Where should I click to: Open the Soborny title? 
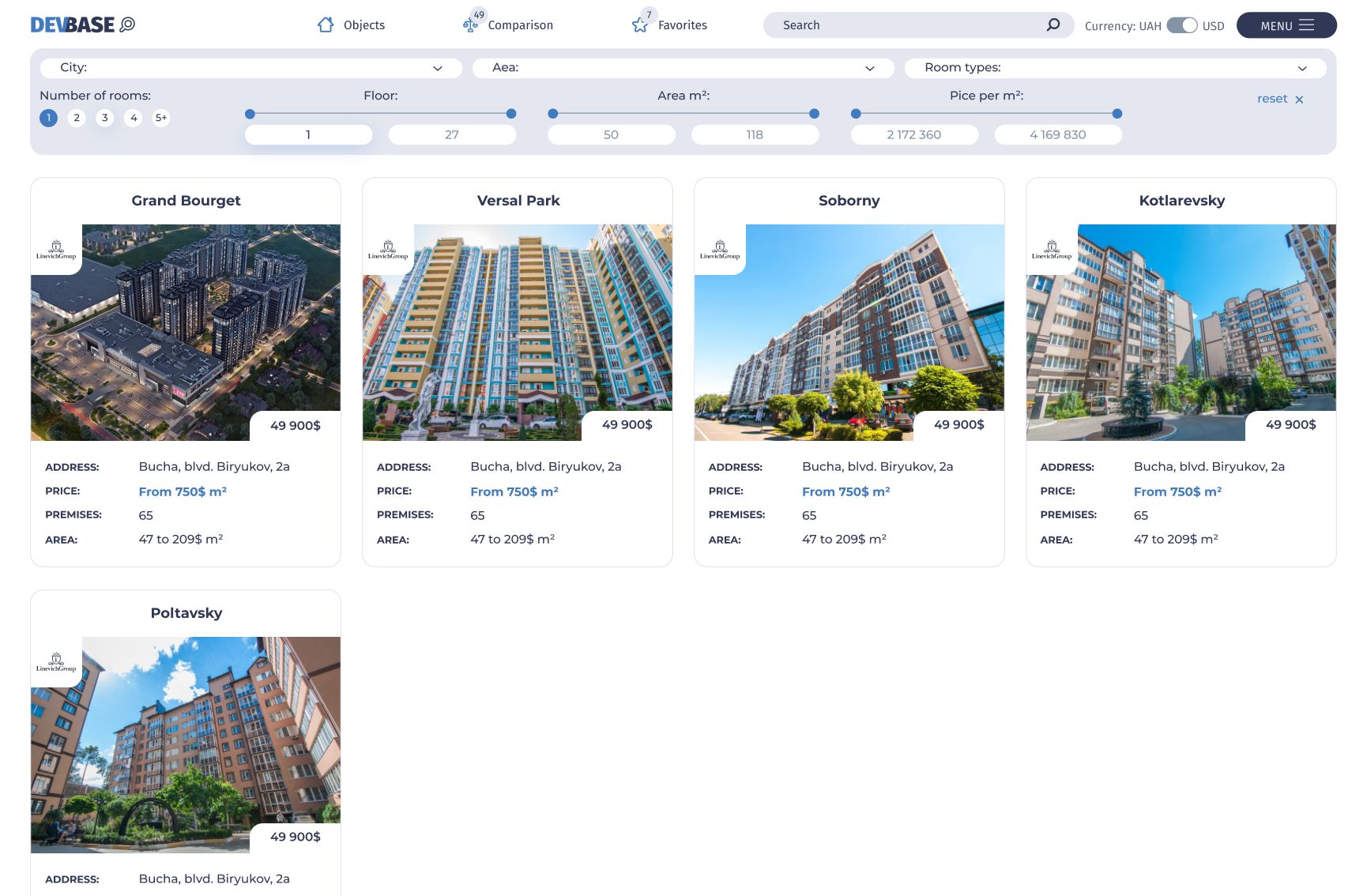click(x=849, y=201)
